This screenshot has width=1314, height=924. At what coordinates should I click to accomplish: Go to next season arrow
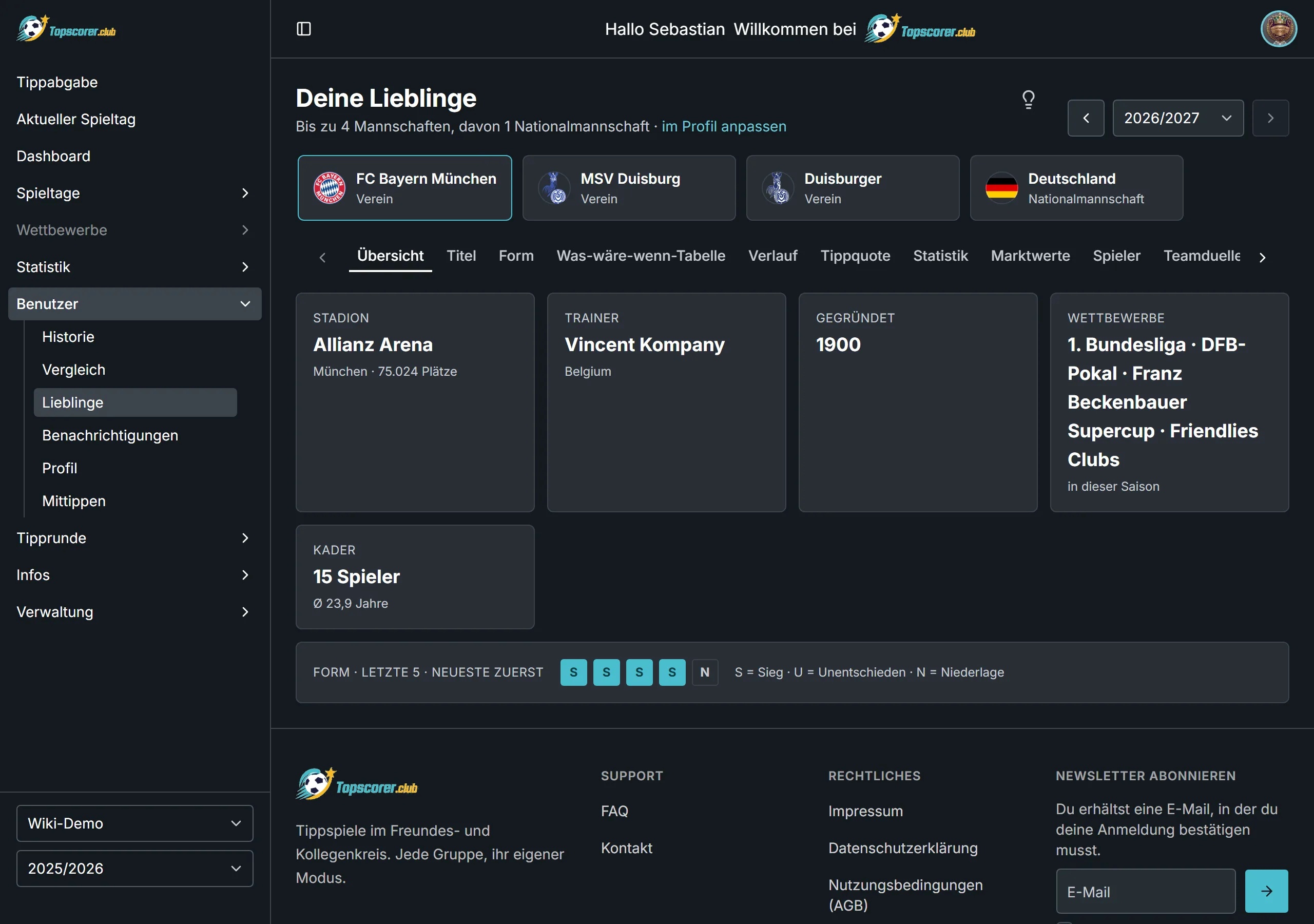(1270, 118)
